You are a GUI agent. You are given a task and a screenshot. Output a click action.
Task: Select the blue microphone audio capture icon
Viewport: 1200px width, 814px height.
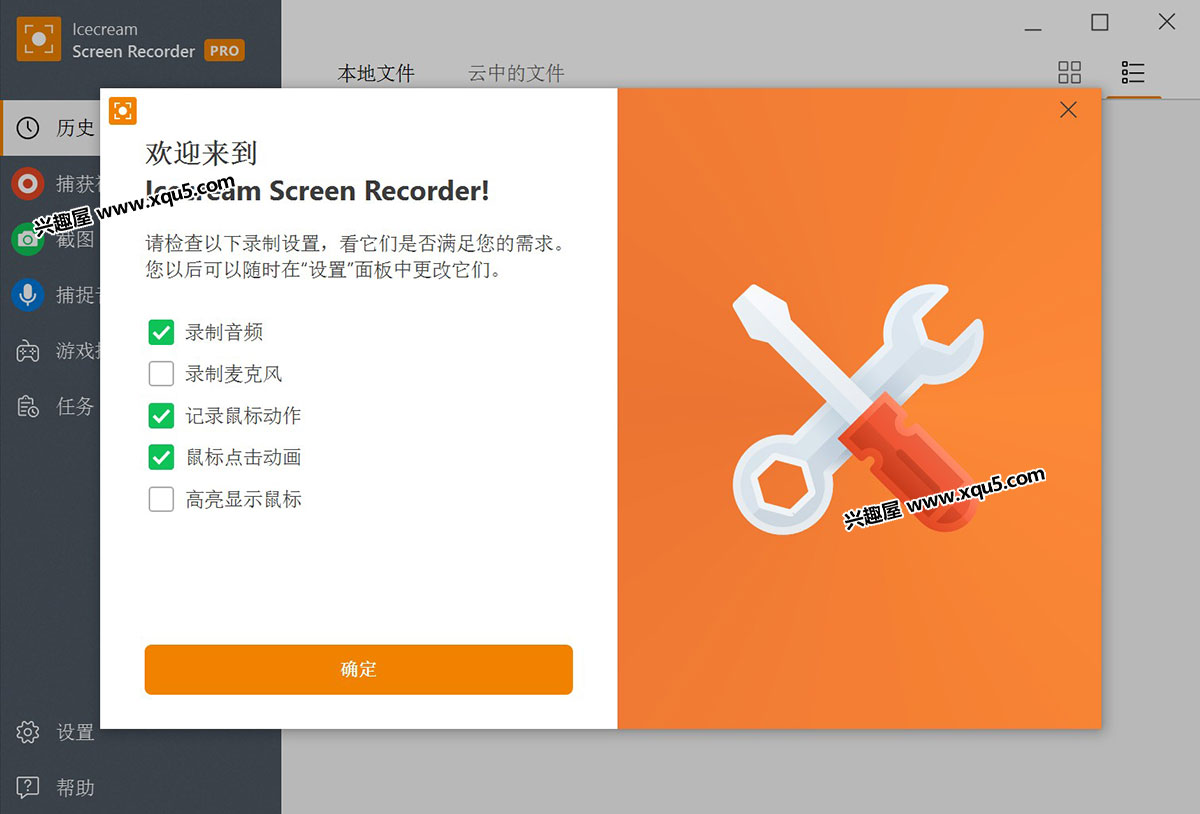point(28,295)
